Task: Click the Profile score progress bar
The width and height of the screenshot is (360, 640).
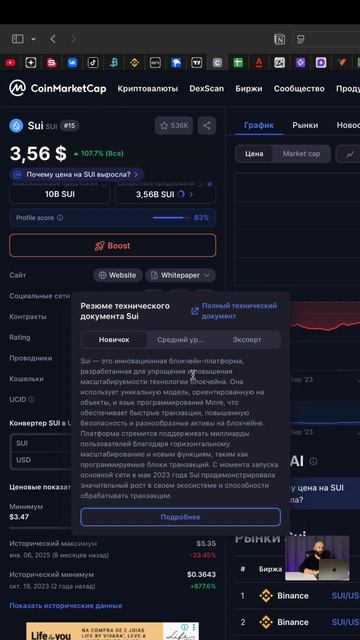Action: 171,218
